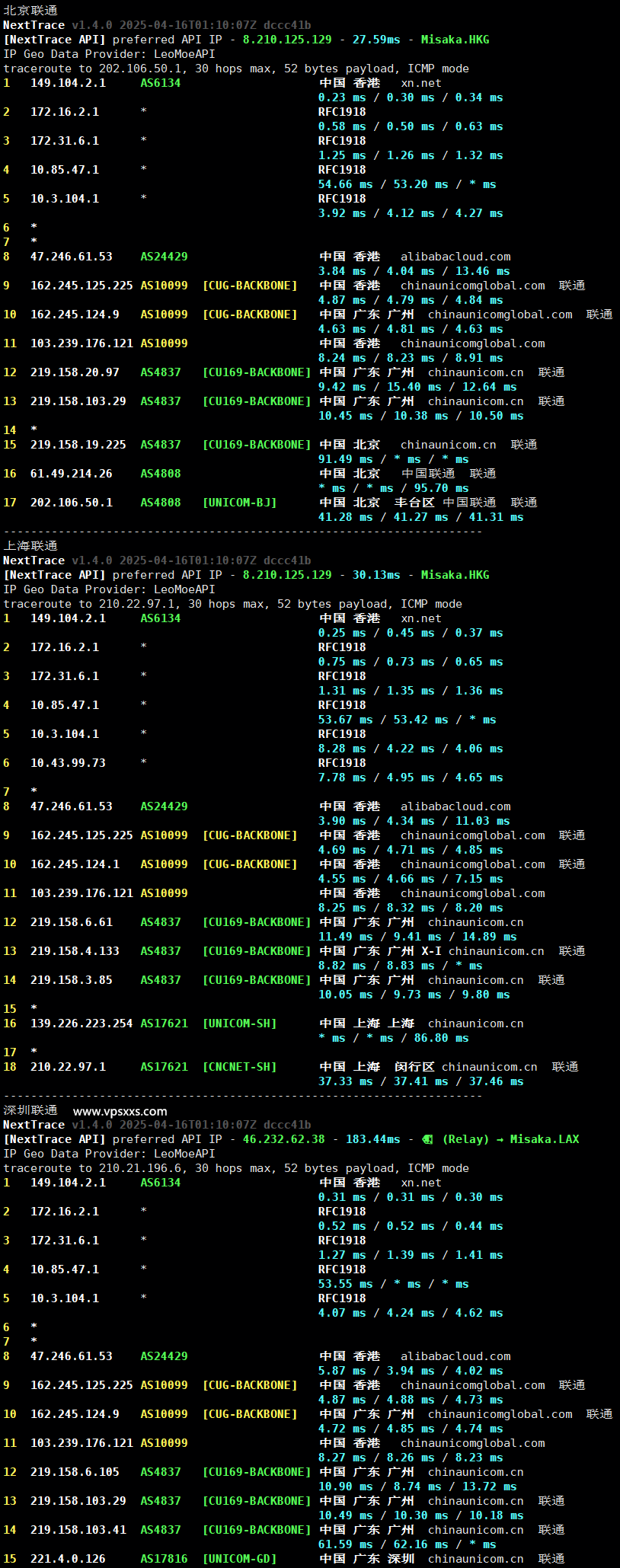This screenshot has width=620, height=1568.
Task: Select latency "7.78 ms / 4.95 ms / 4.65 ms"
Action: (x=411, y=778)
